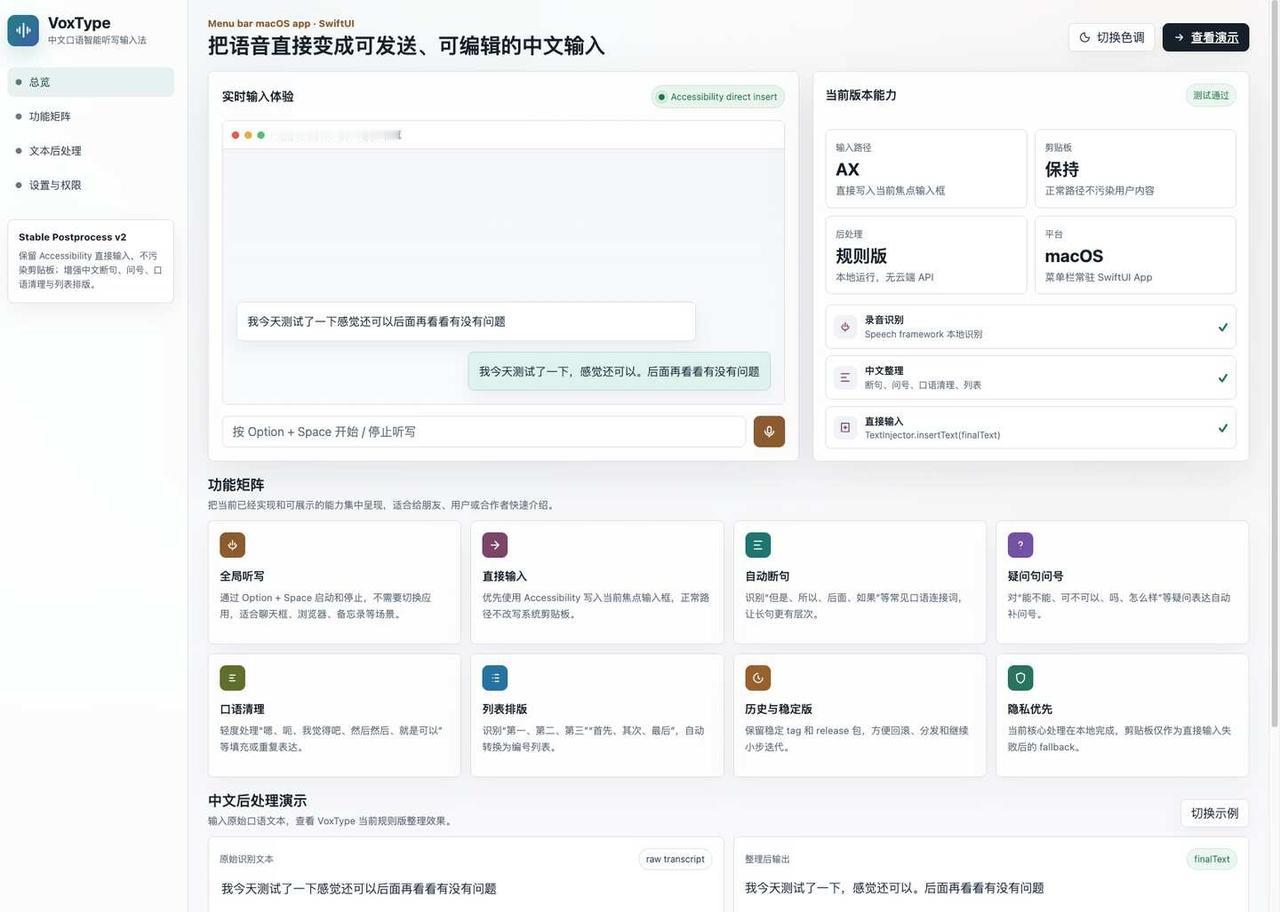The height and width of the screenshot is (912, 1280).
Task: Open the 总览 sidebar item
Action: pyautogui.click(x=91, y=82)
